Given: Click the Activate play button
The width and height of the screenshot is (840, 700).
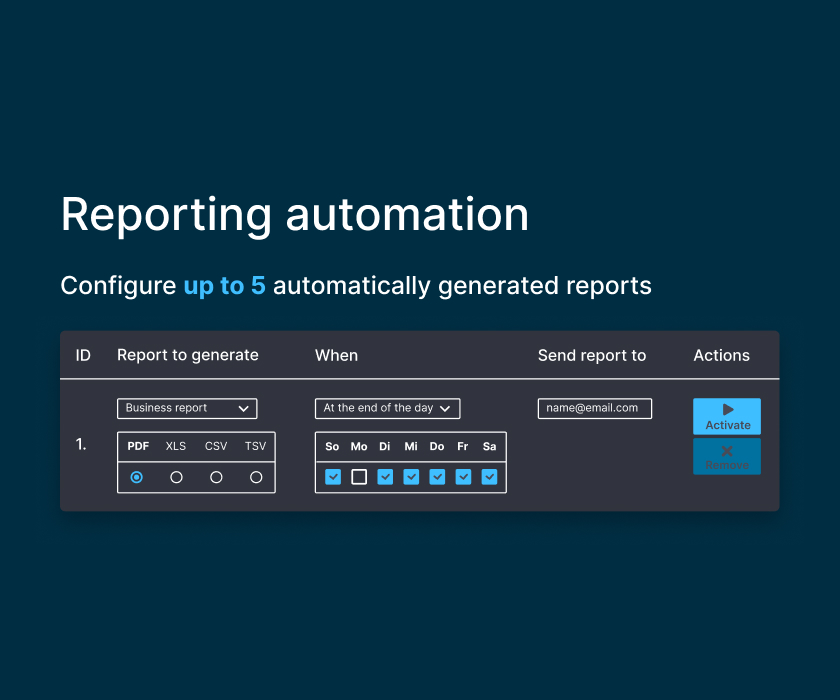Looking at the screenshot, I should point(727,416).
